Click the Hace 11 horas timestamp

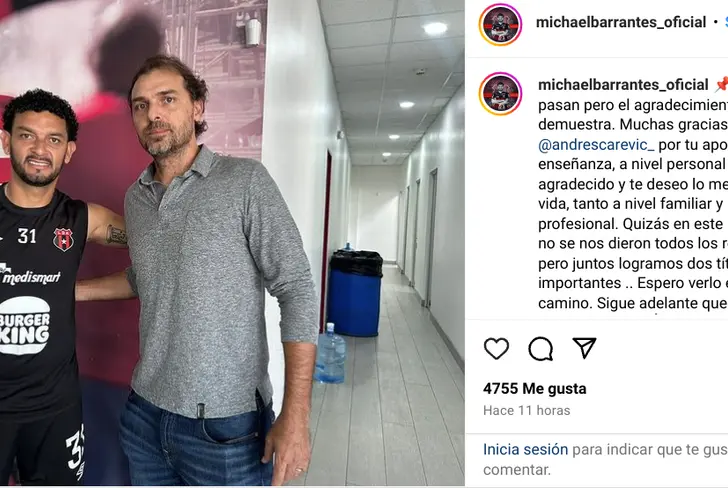click(526, 410)
